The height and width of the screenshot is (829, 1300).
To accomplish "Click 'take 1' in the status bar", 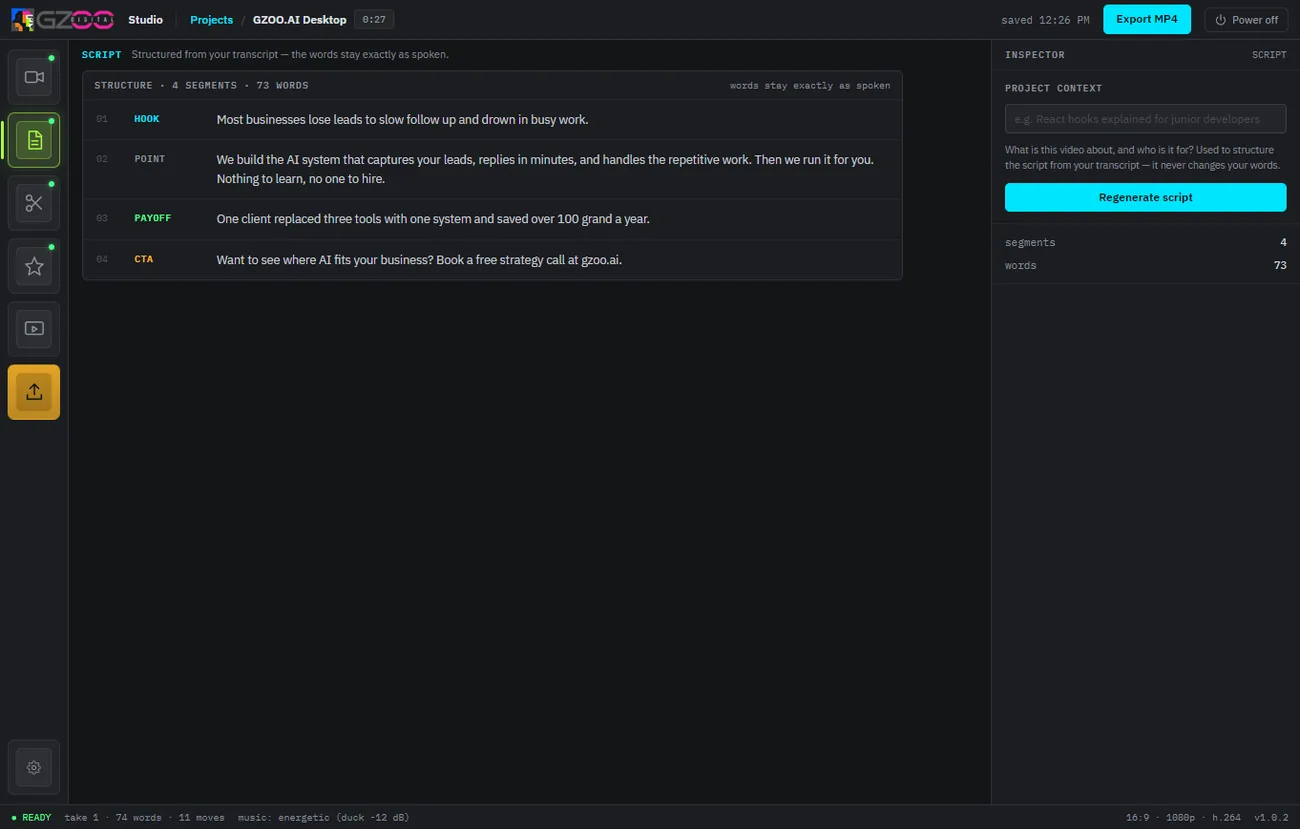I will (82, 817).
